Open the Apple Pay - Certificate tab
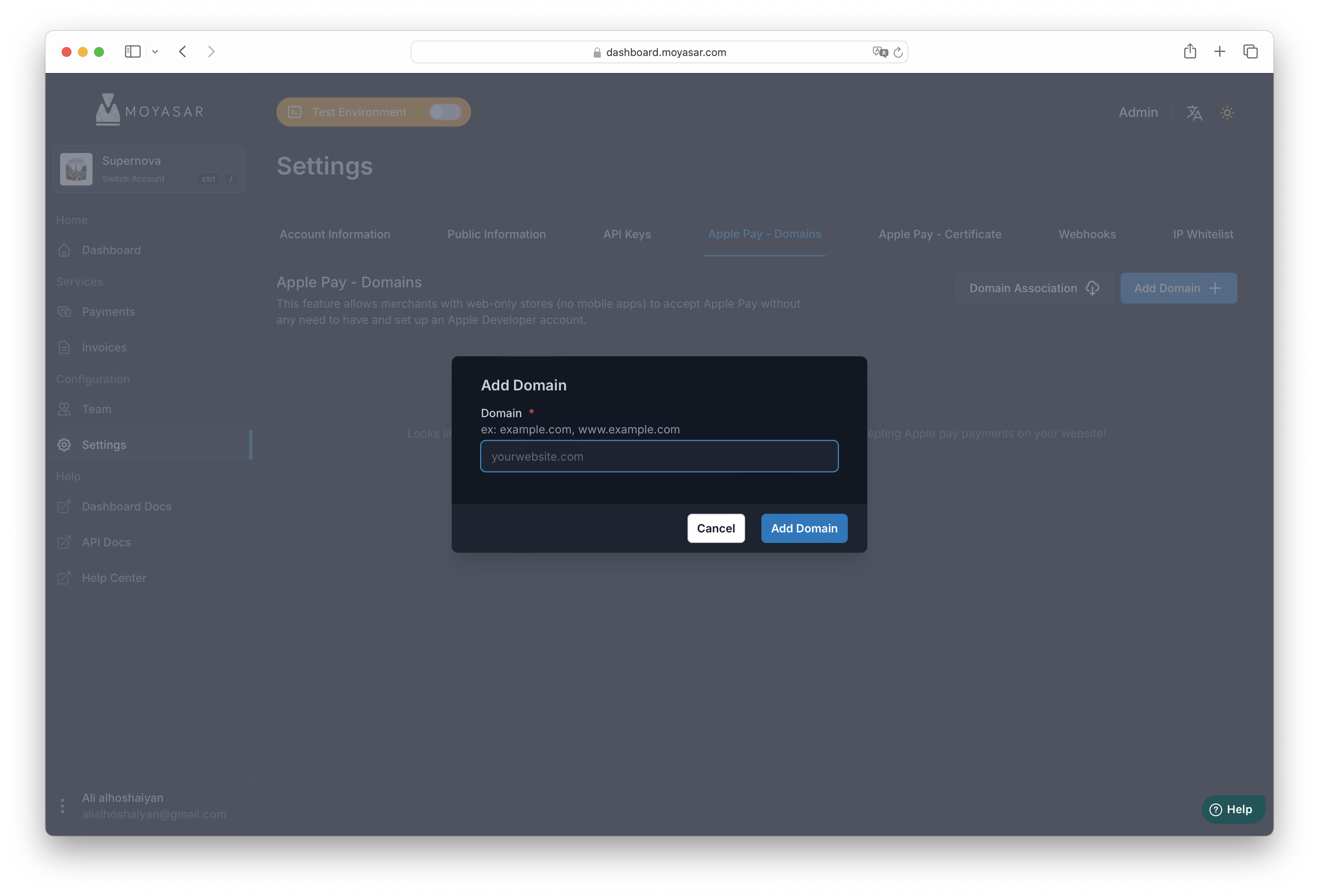This screenshot has width=1319, height=896. click(x=939, y=234)
